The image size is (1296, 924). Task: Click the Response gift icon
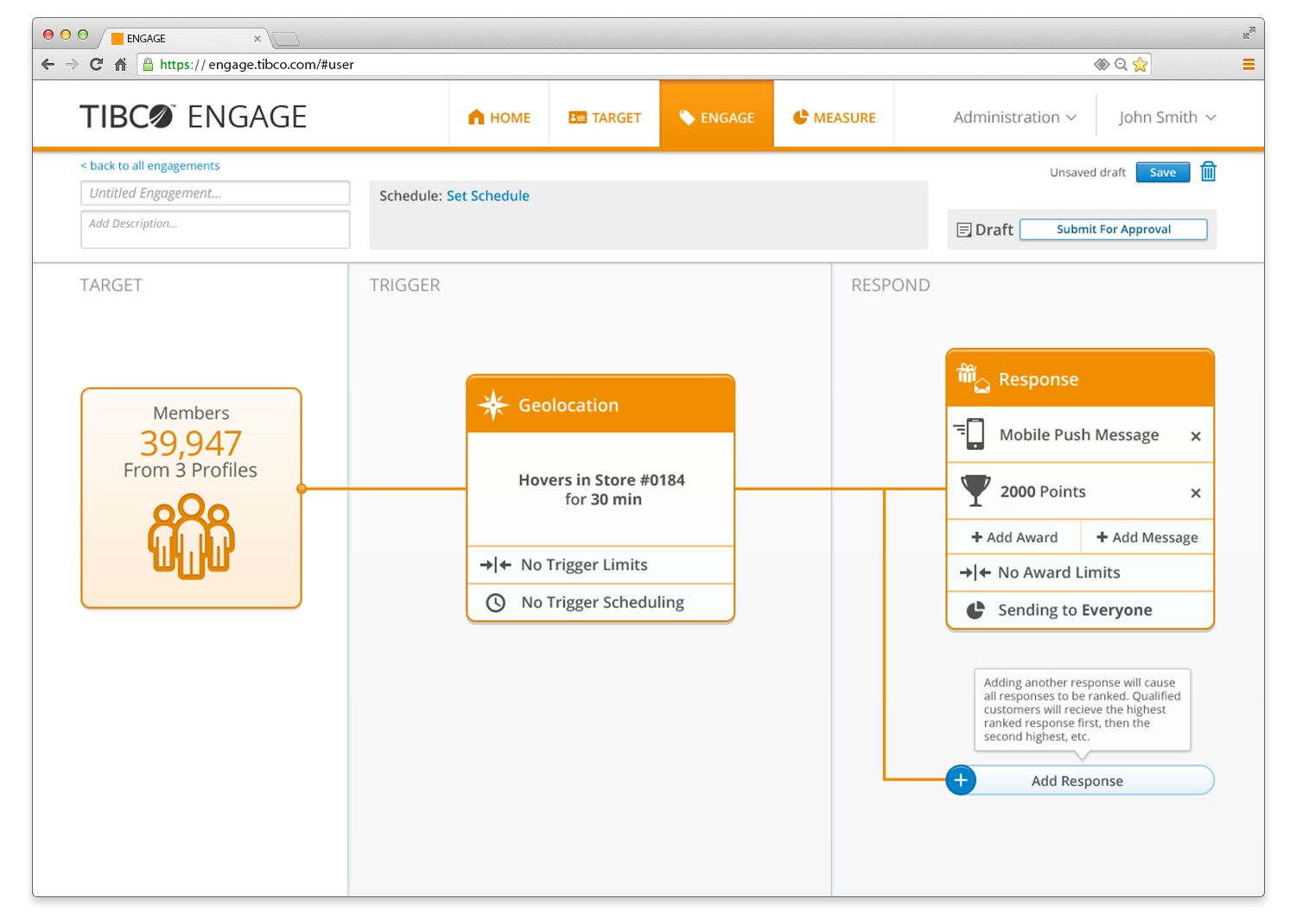[x=973, y=378]
